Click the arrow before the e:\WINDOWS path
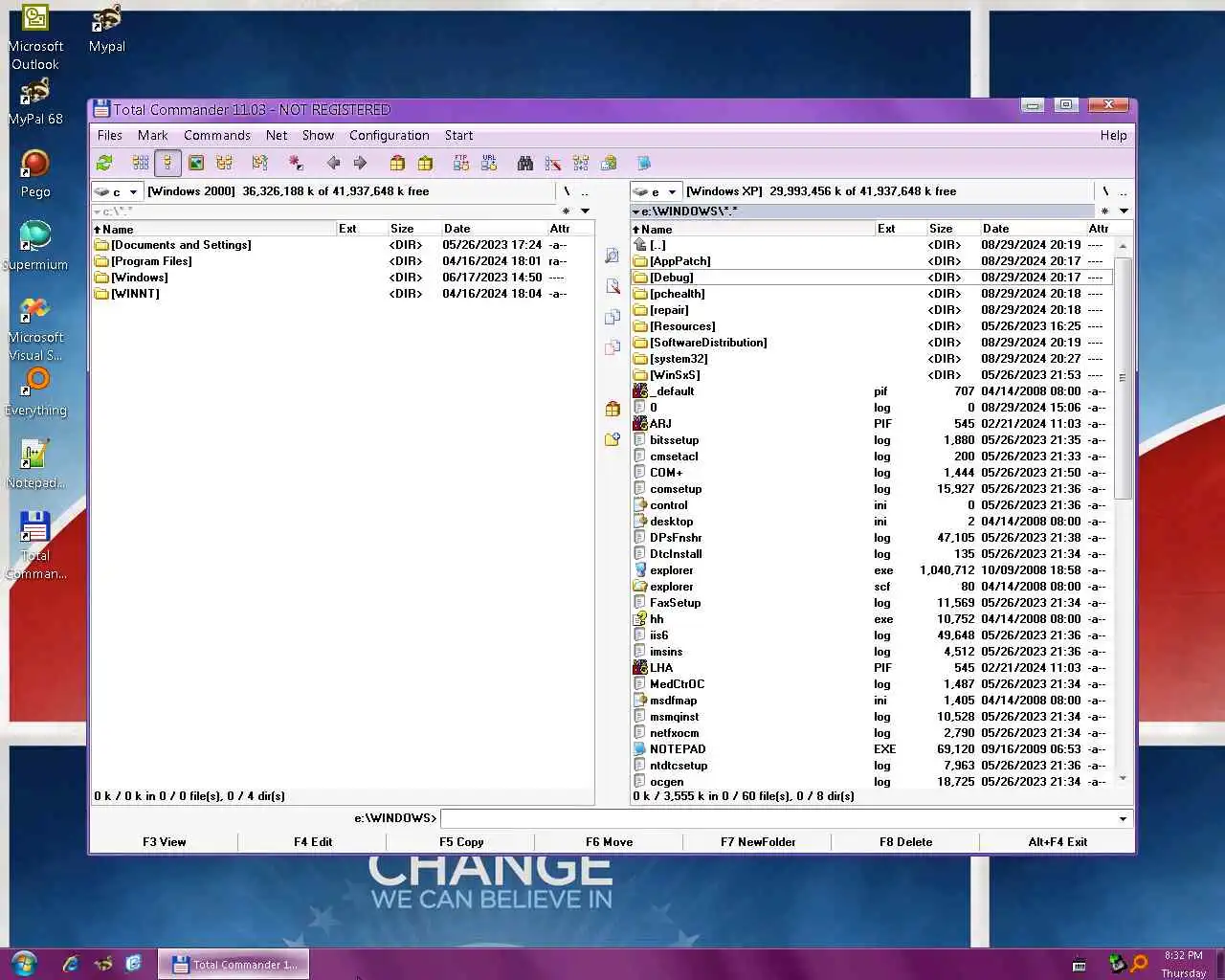The width and height of the screenshot is (1225, 980). (x=635, y=211)
